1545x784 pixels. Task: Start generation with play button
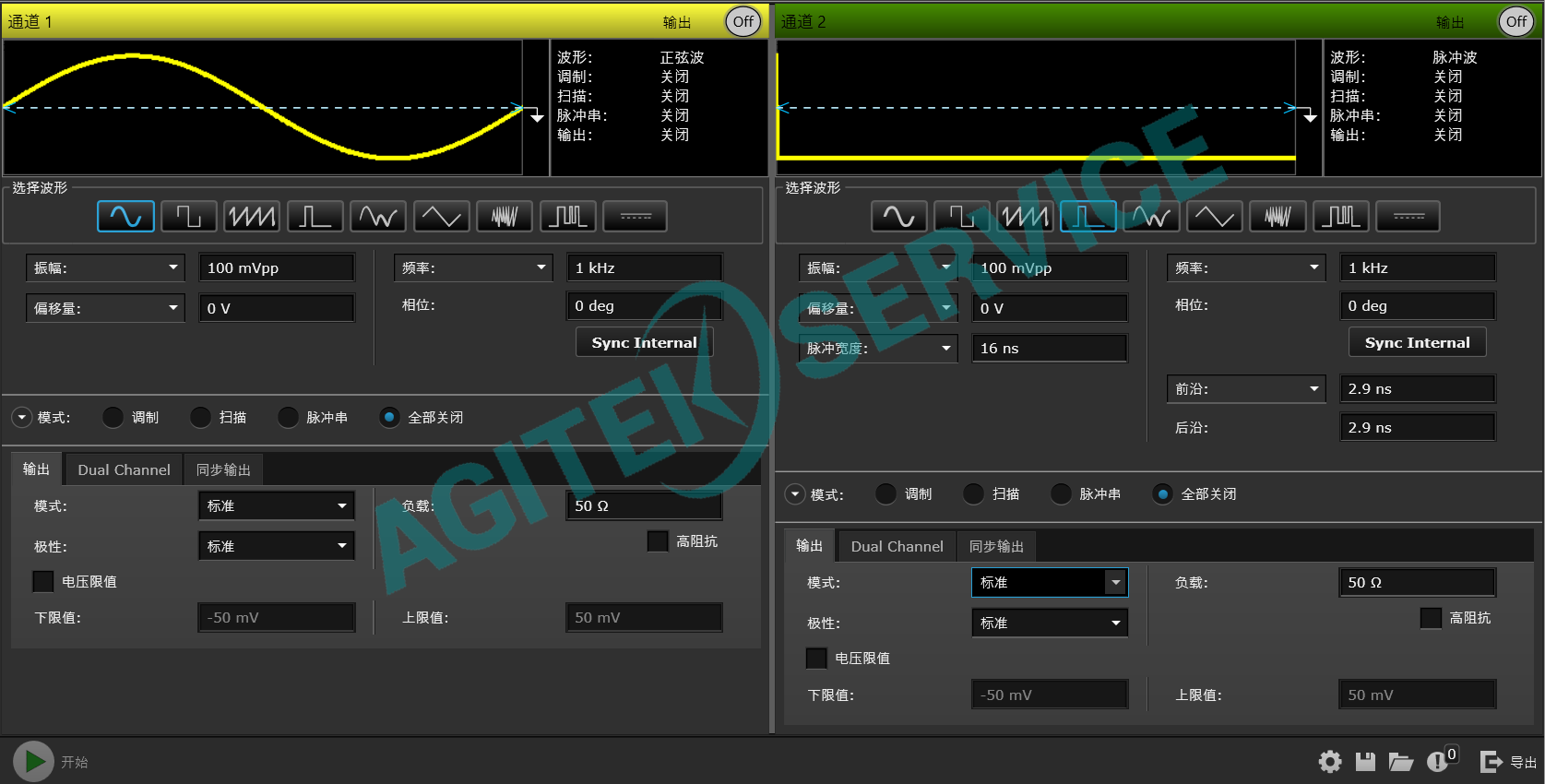[x=34, y=762]
